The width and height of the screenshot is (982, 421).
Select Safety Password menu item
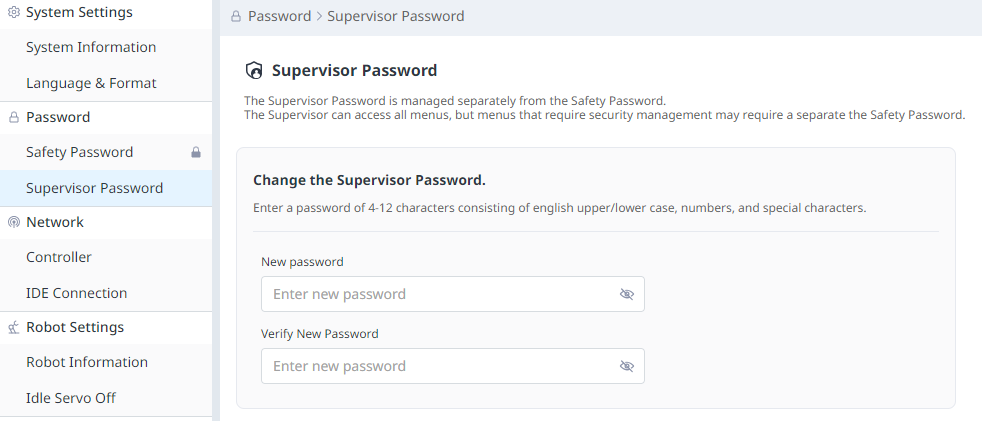coord(80,153)
